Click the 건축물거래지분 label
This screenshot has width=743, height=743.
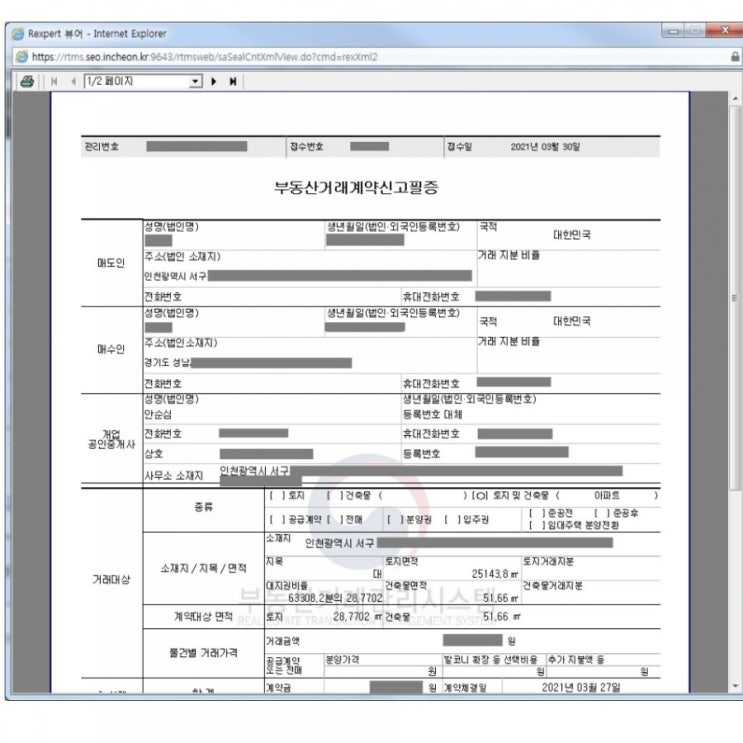point(553,586)
